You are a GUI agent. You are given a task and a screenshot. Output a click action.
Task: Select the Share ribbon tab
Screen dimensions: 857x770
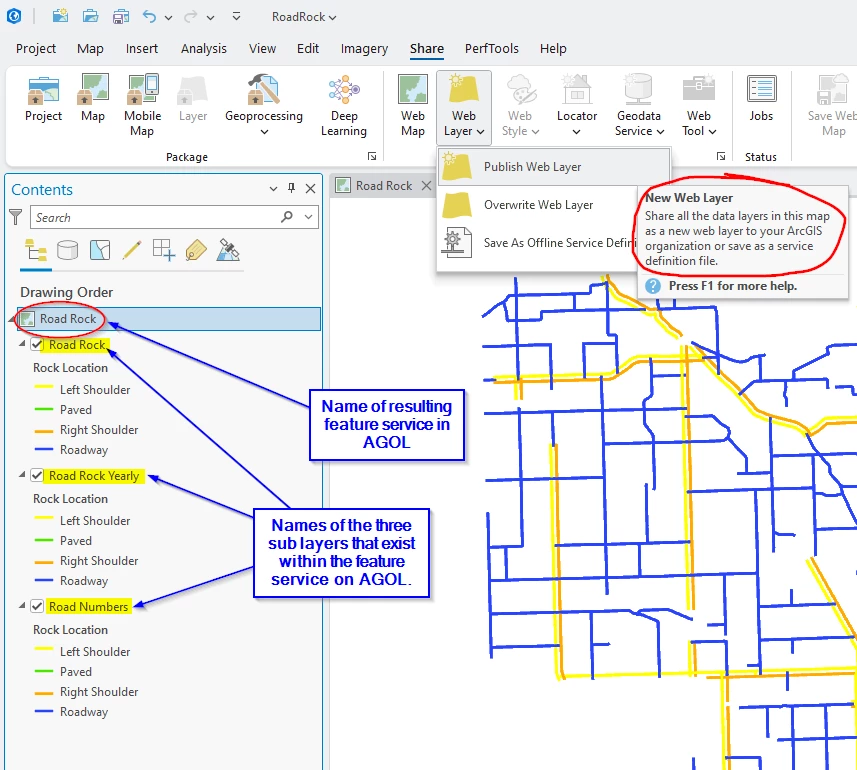tap(427, 49)
